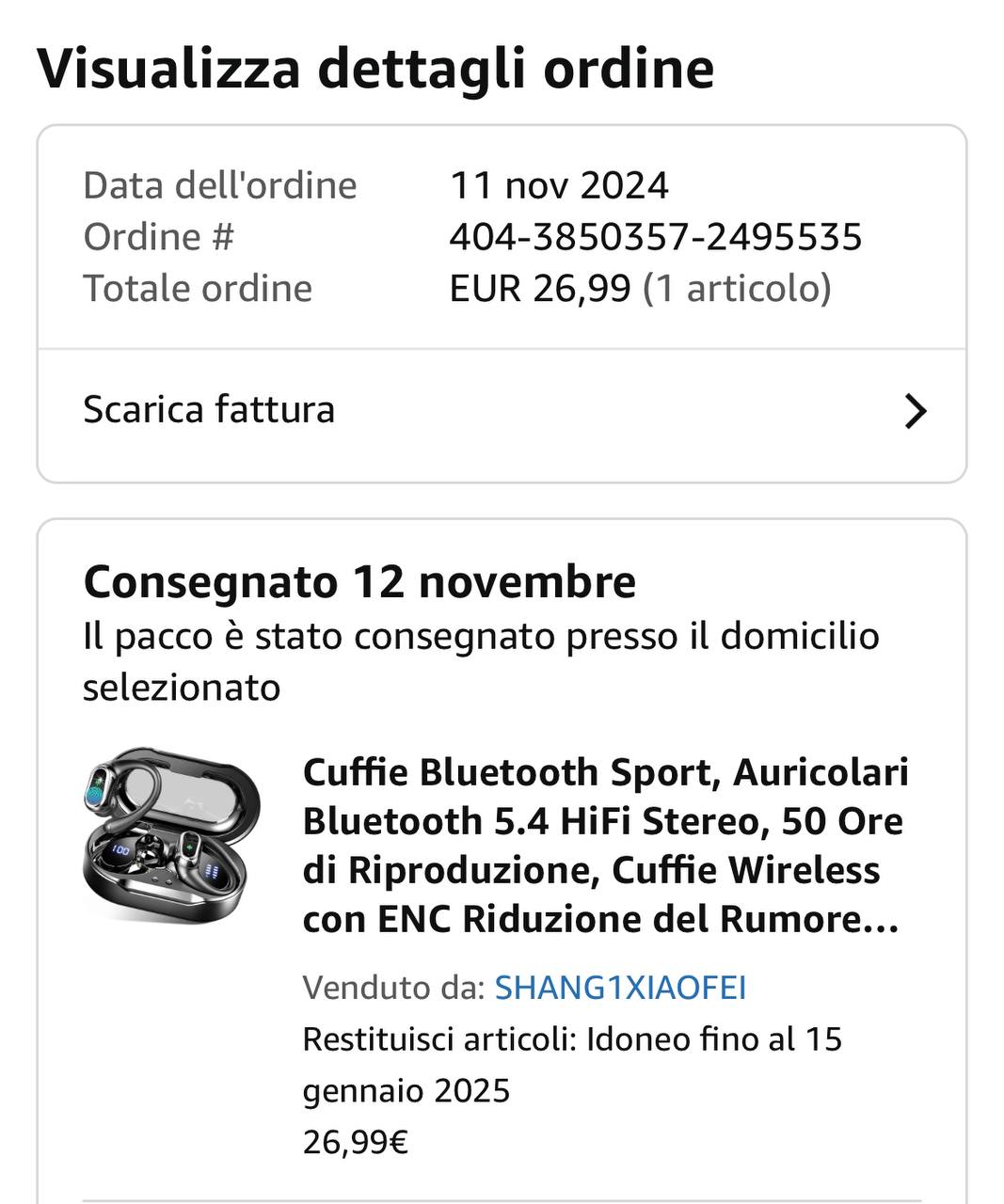Select order number 404-3850357-2495535
Screen dimensions: 1004x1204
(x=655, y=237)
